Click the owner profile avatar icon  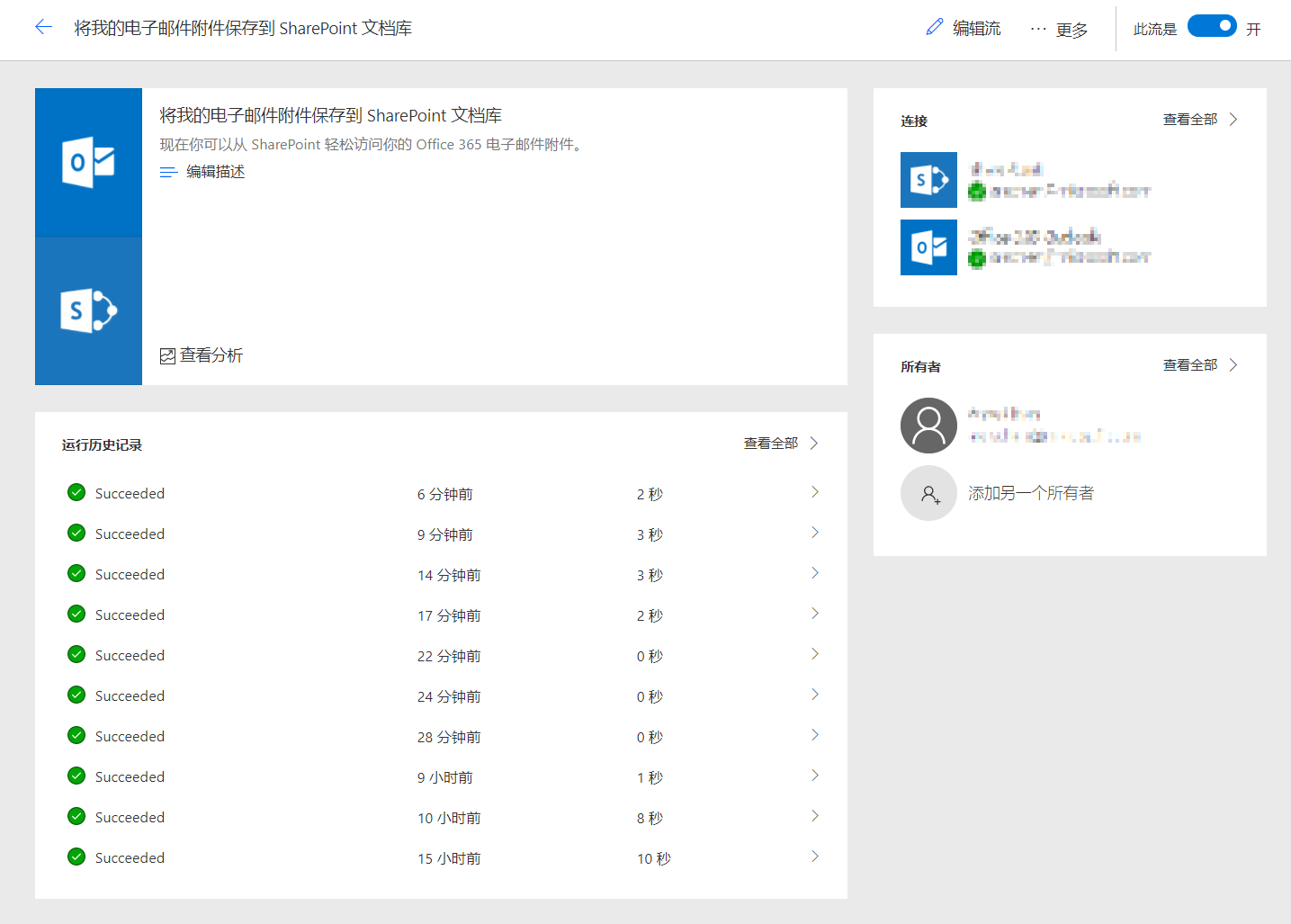point(928,426)
